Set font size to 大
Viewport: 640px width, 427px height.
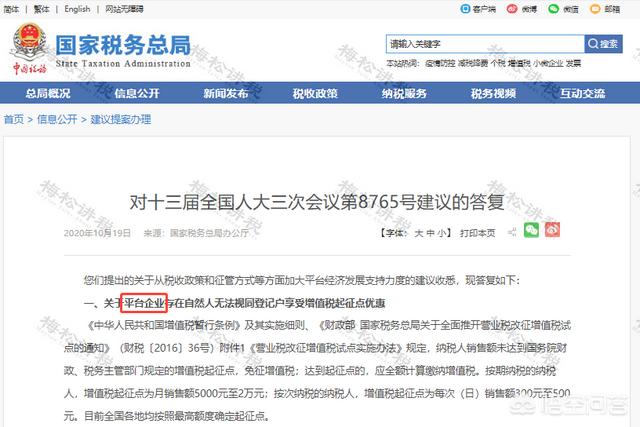[418, 233]
